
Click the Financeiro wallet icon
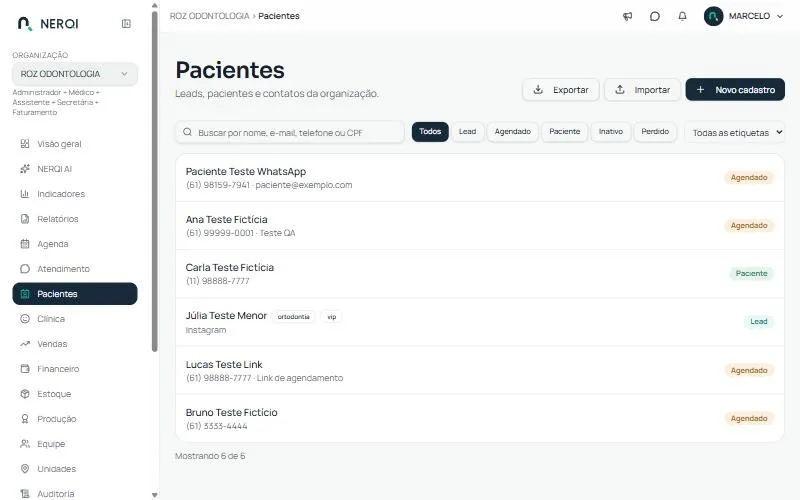24,369
